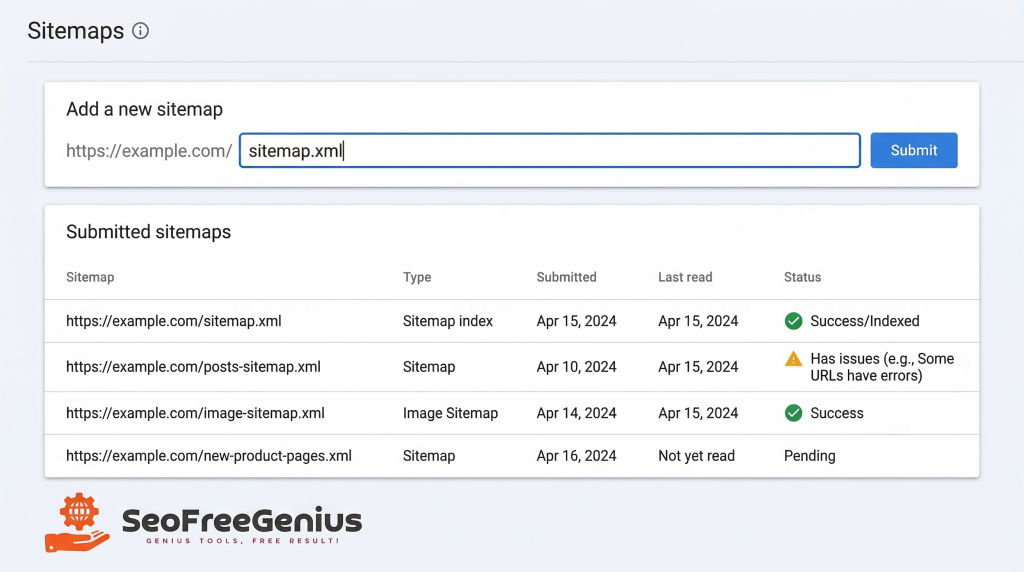This screenshot has height=572, width=1024.
Task: Click 'Apr 10, 2024' submitted date
Action: pos(577,367)
